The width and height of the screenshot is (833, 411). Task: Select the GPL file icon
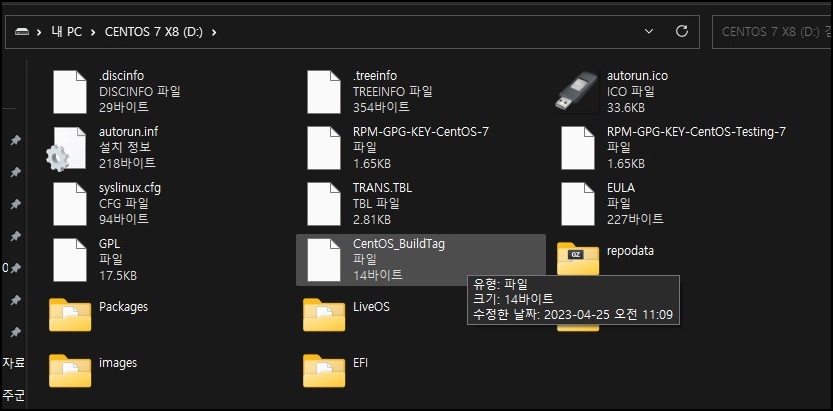coord(70,260)
